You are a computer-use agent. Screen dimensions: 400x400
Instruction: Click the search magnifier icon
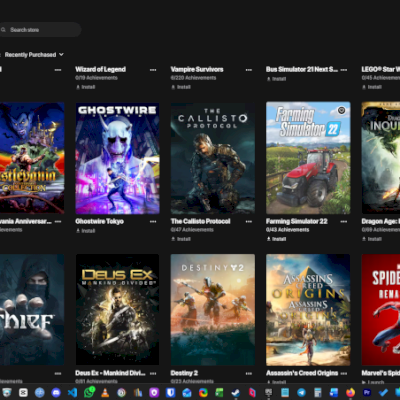tap(3, 30)
